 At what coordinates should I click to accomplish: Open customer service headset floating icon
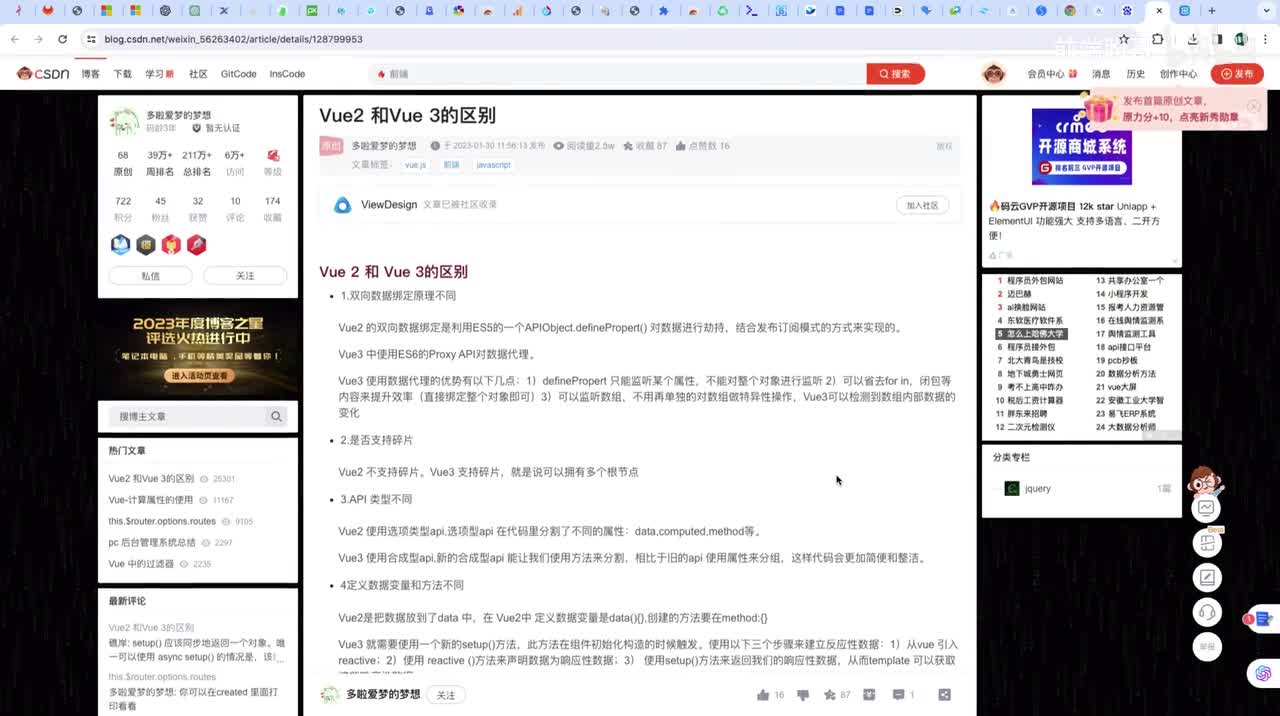point(1207,612)
